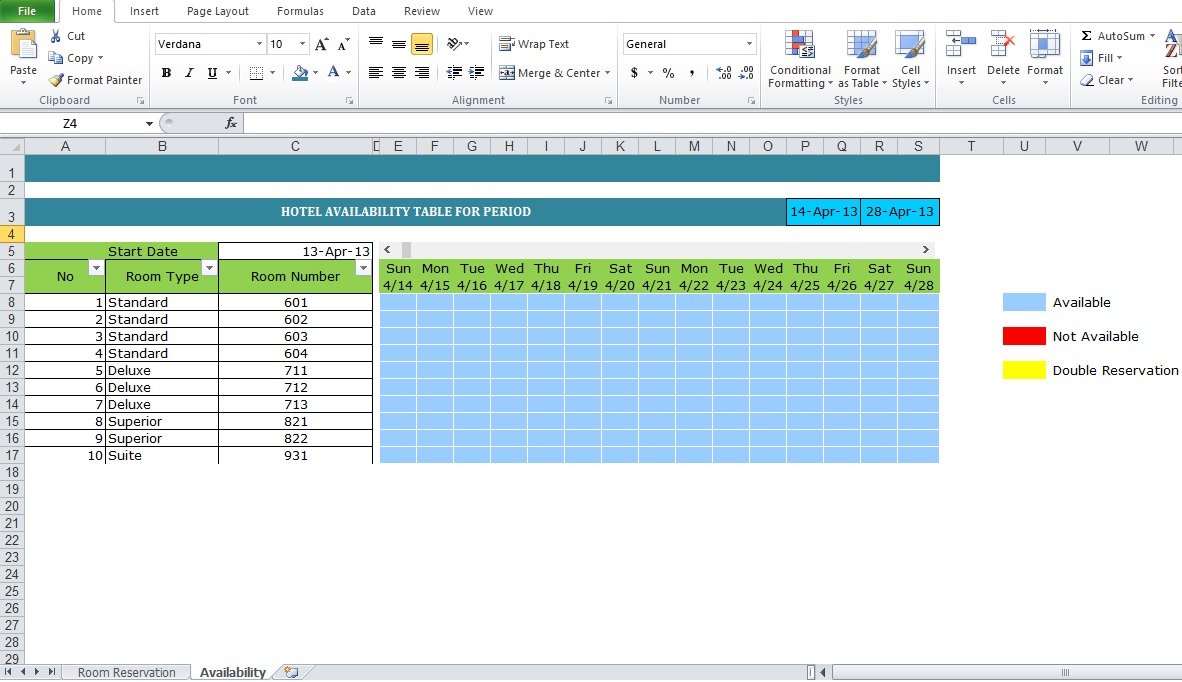Click the Insert Function fx button
This screenshot has height=682, width=1182.
point(231,124)
